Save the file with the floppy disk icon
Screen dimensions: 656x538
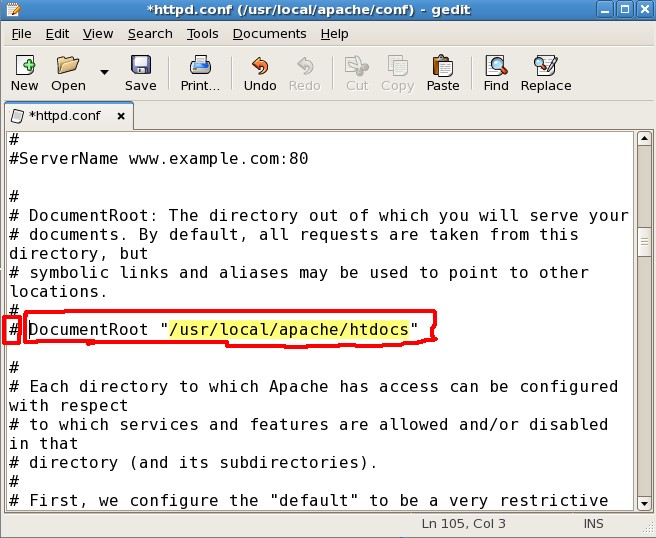tap(141, 65)
